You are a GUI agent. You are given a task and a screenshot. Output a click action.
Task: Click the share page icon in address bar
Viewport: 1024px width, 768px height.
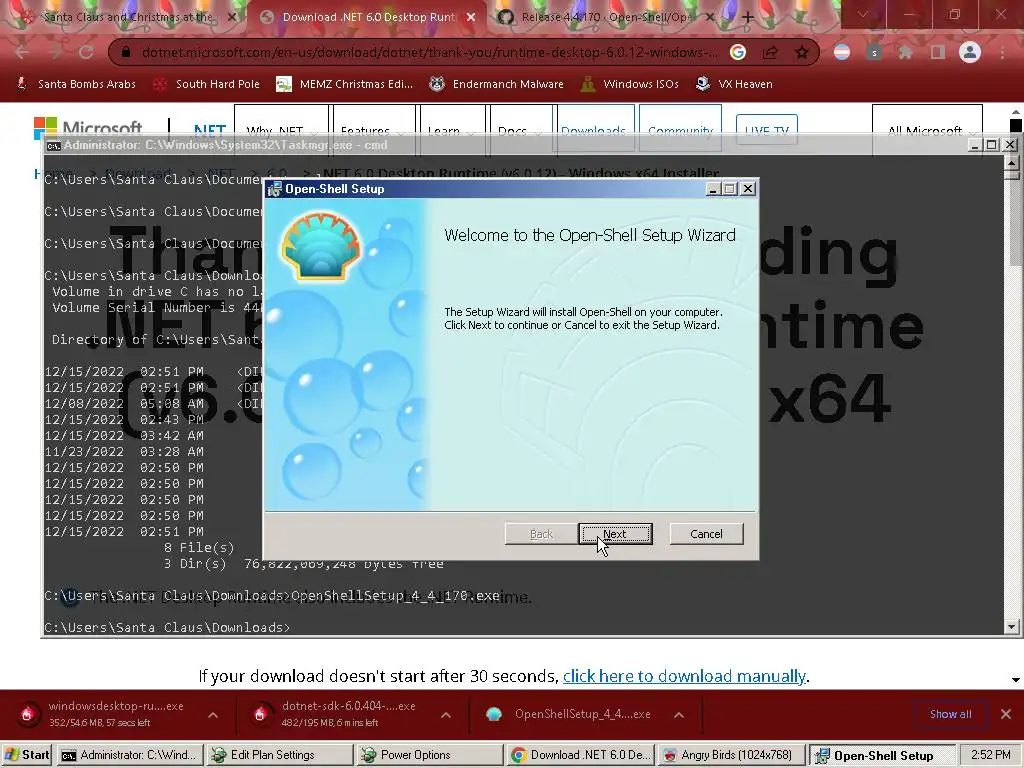[770, 52]
